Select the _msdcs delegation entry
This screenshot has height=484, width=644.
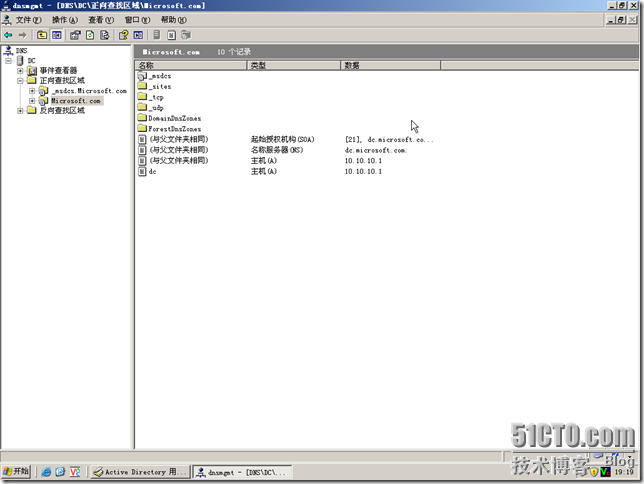154,76
